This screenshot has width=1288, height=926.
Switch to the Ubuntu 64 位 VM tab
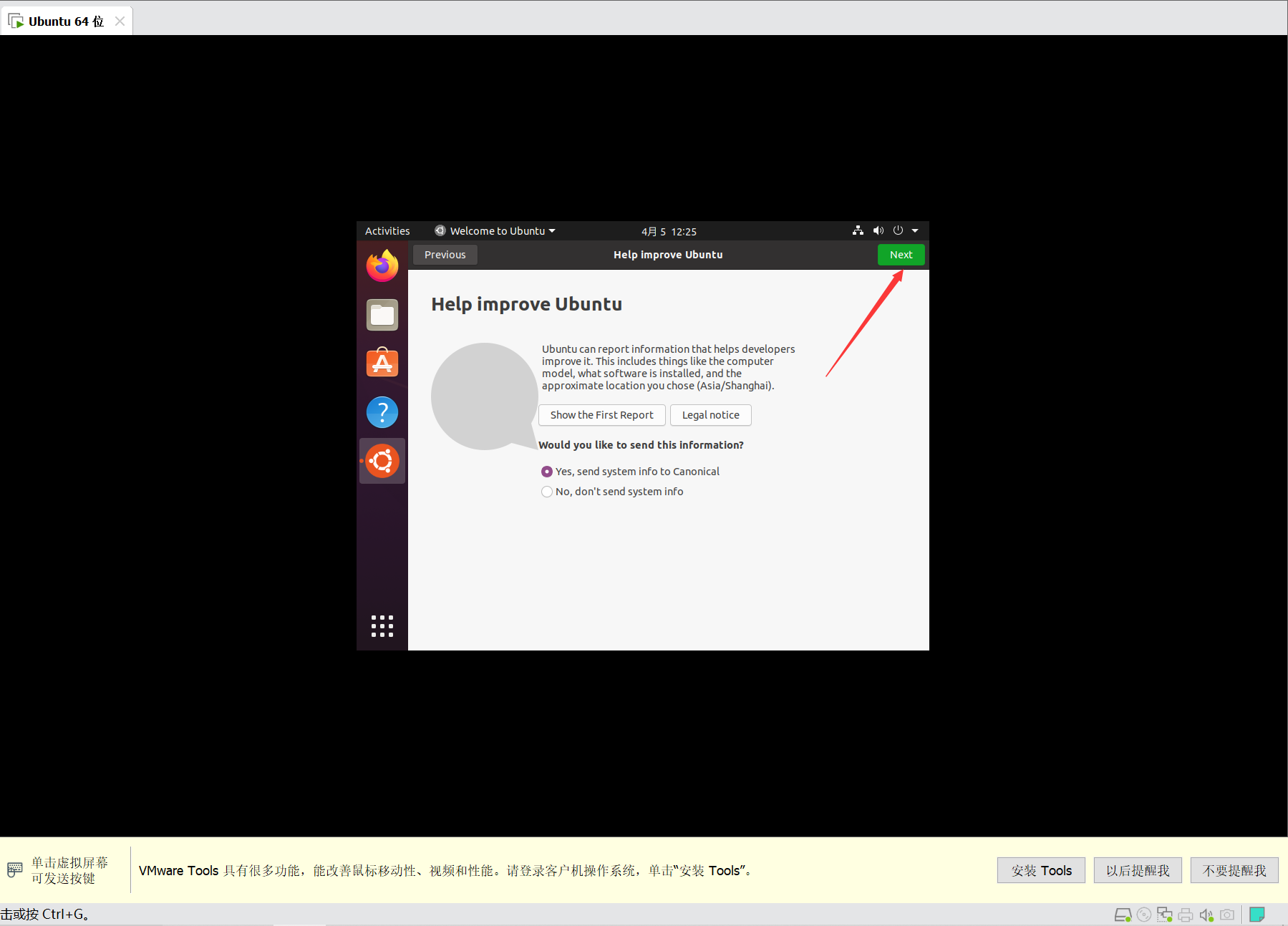(66, 21)
